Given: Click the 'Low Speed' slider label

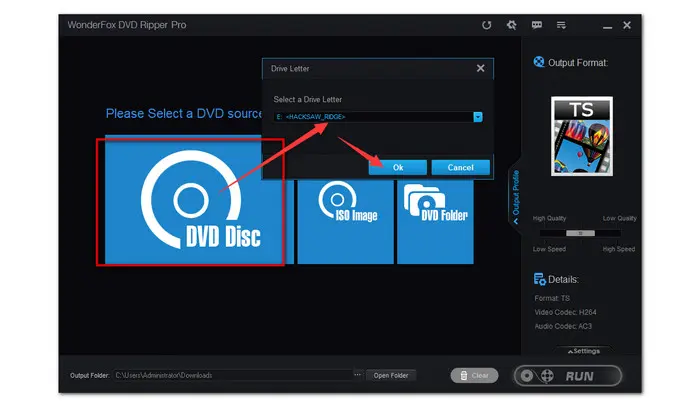Looking at the screenshot, I should [x=549, y=249].
